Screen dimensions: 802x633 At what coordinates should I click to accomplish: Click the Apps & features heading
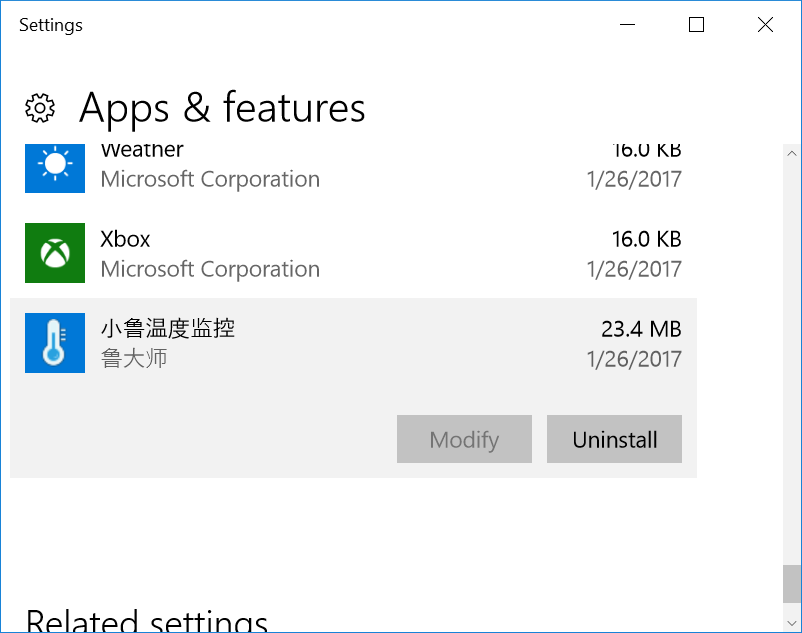(222, 108)
